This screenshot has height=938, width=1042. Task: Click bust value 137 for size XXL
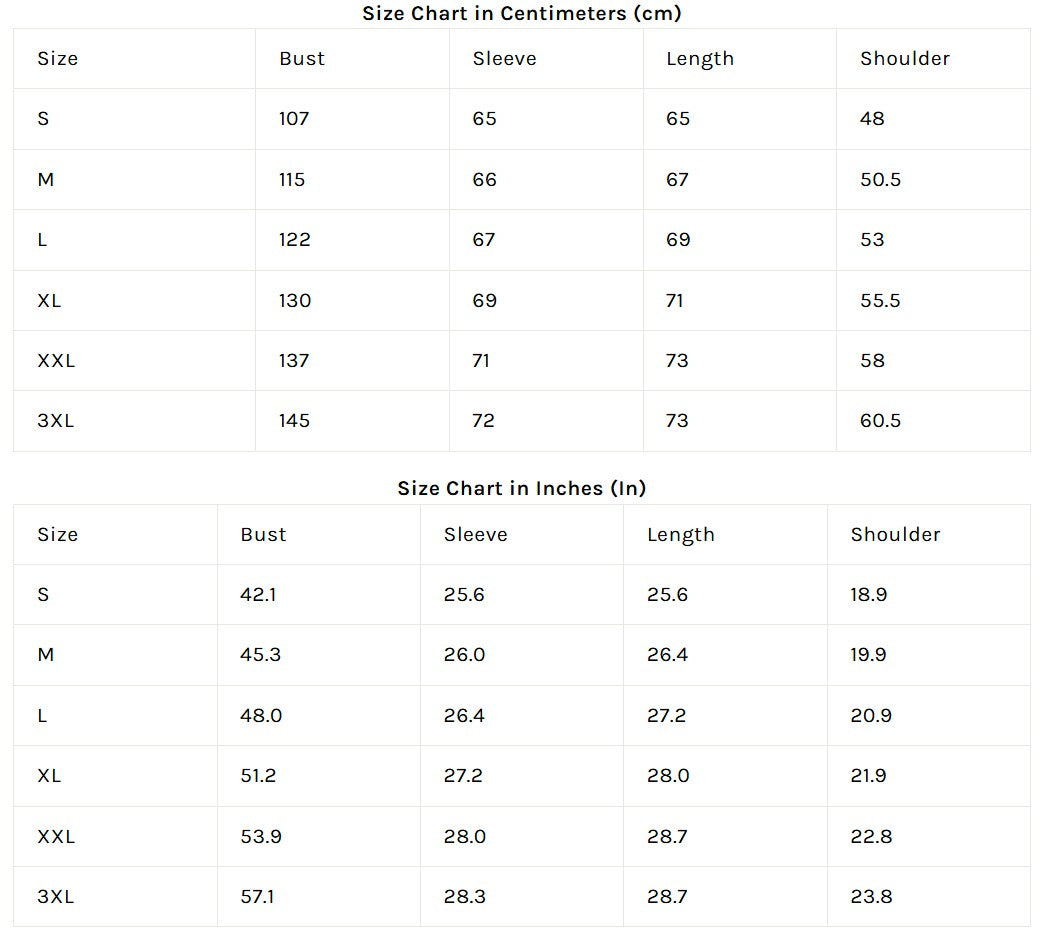click(x=294, y=361)
